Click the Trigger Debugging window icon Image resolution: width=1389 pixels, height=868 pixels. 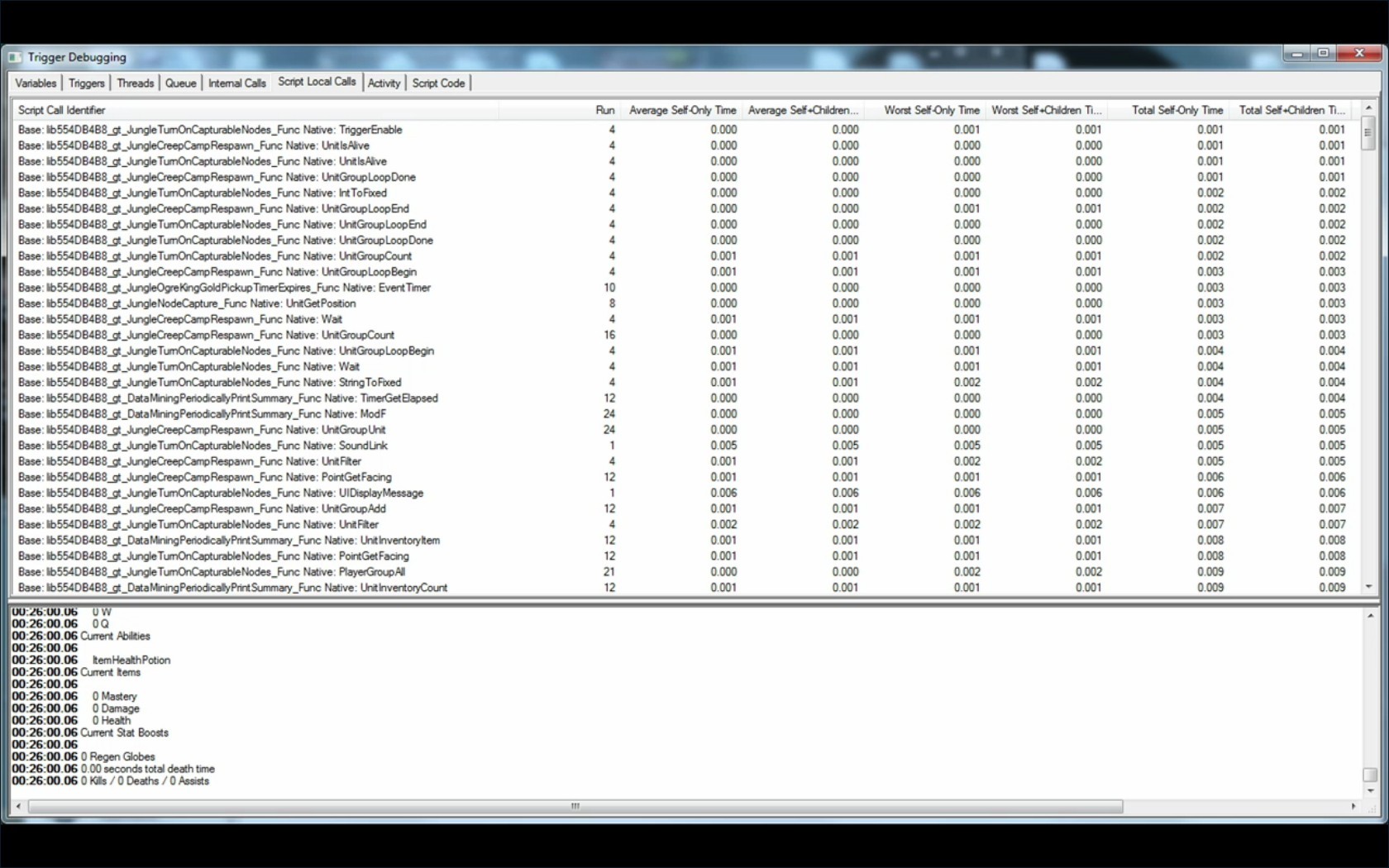pyautogui.click(x=15, y=57)
